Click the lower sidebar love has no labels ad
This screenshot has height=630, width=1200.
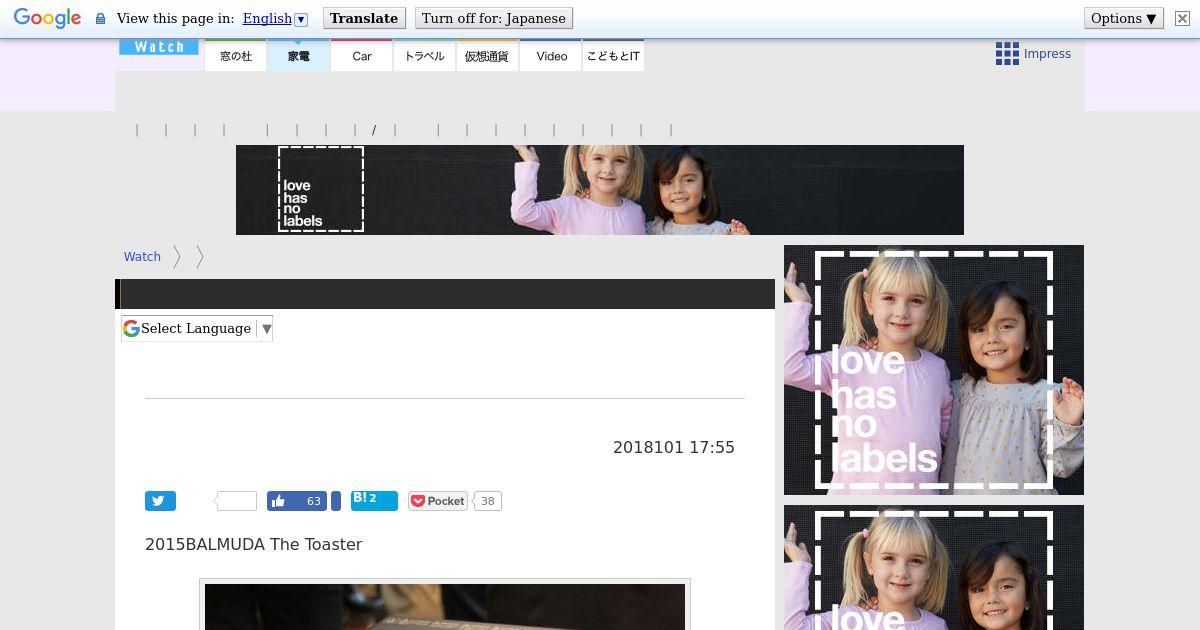click(x=934, y=567)
